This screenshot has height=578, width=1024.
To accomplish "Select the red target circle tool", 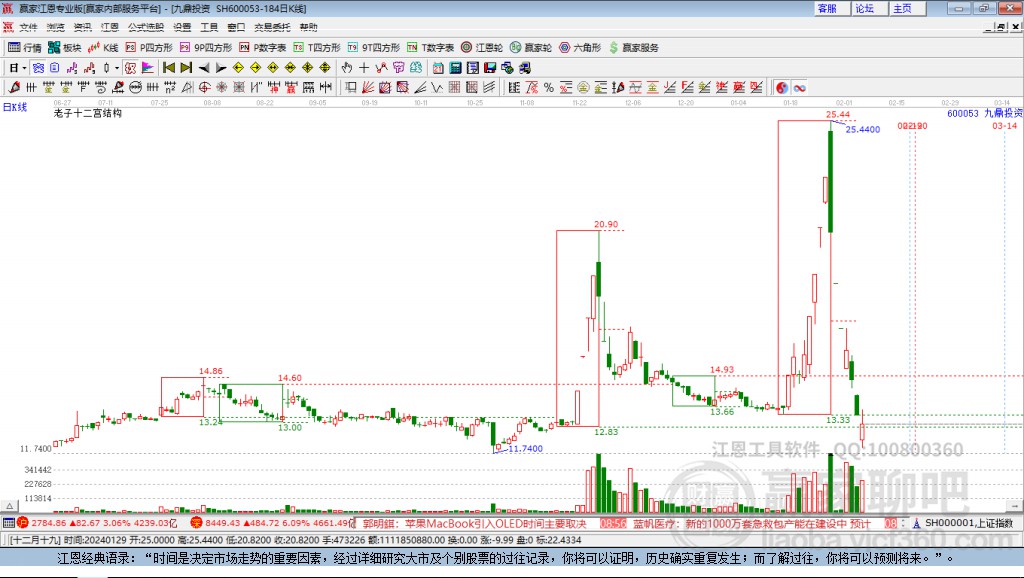I will [204, 88].
